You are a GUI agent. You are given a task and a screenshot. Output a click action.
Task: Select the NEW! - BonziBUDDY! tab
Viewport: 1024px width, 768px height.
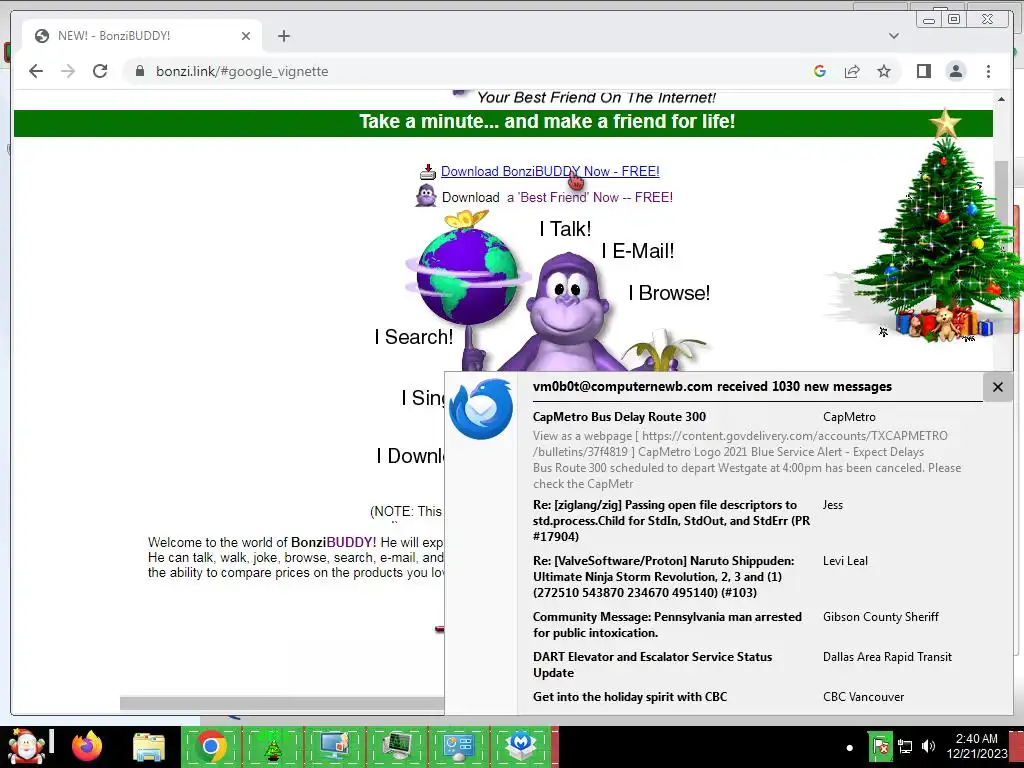coord(142,36)
